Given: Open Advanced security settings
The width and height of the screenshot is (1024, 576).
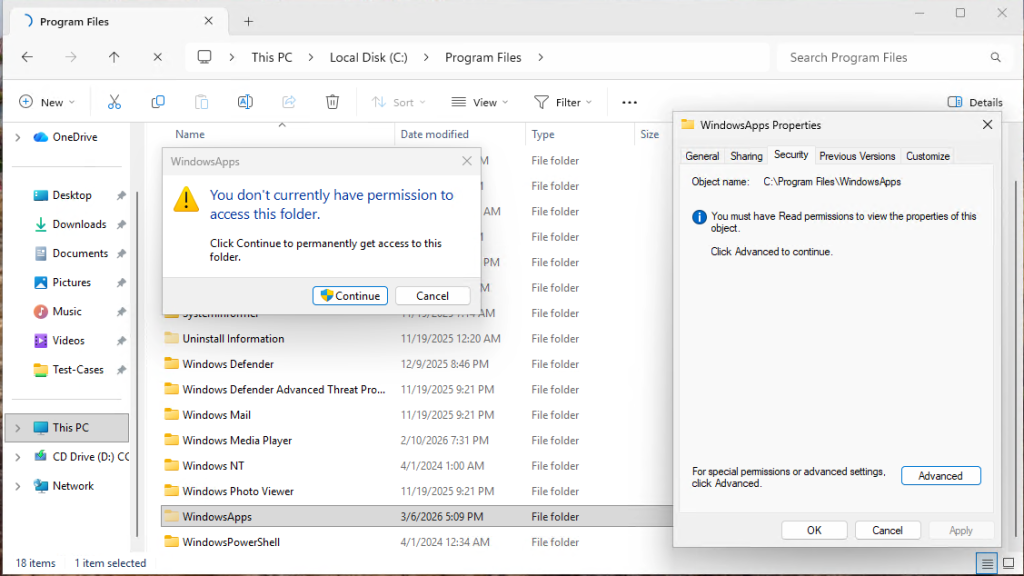Looking at the screenshot, I should [940, 475].
